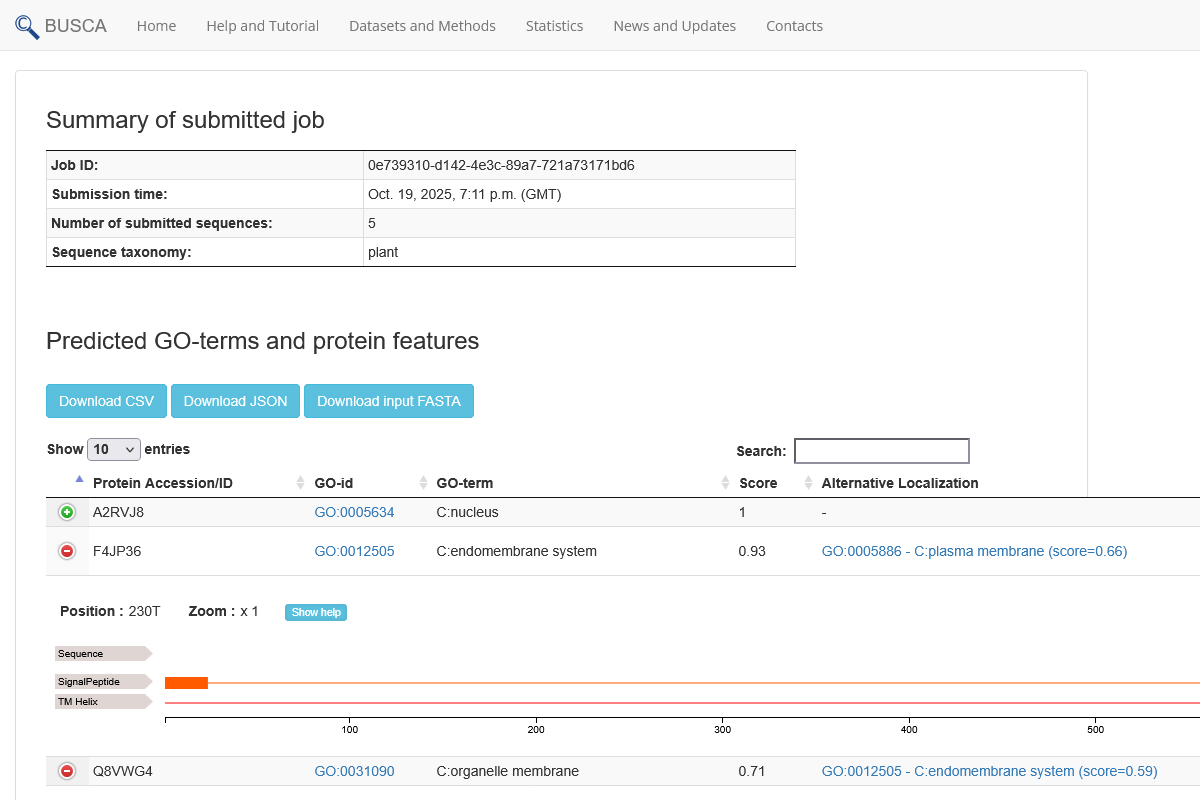Collapse the Q8VWG4 row details
The width and height of the screenshot is (1200, 800).
click(66, 771)
